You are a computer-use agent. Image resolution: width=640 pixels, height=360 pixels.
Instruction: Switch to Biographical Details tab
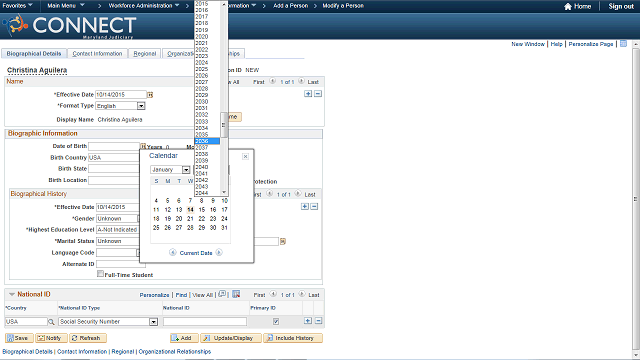(34, 54)
